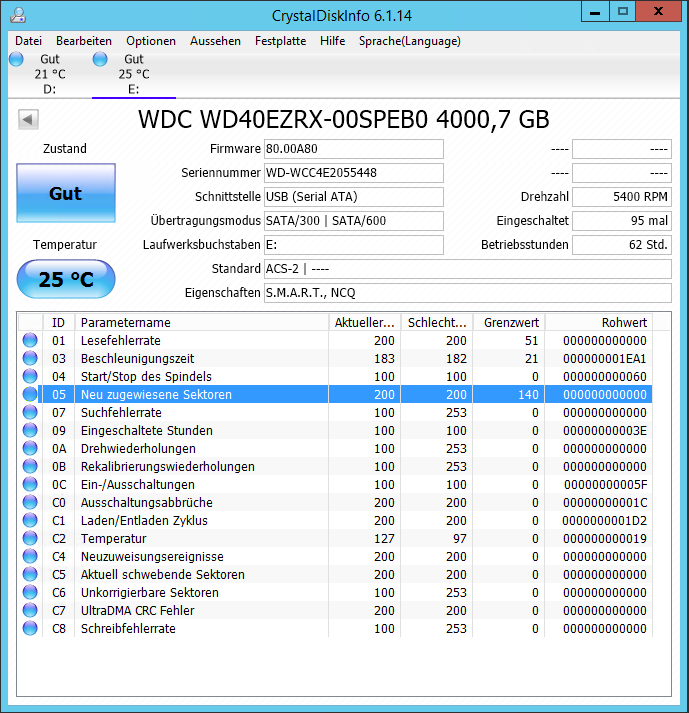Click status orb of Neu zugewiesene Sektoren row

click(30, 394)
